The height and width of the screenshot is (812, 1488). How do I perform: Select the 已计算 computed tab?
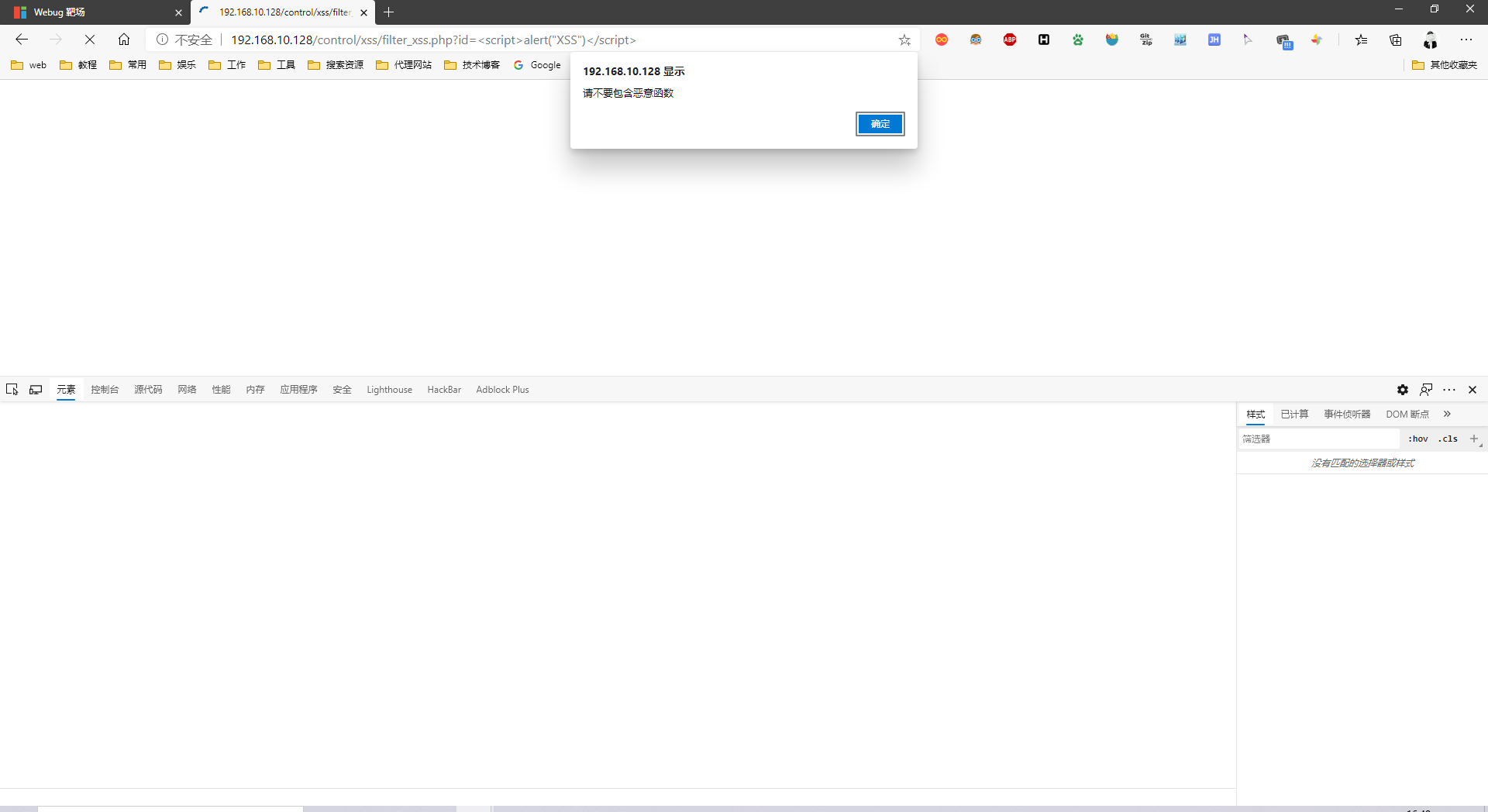click(x=1294, y=415)
